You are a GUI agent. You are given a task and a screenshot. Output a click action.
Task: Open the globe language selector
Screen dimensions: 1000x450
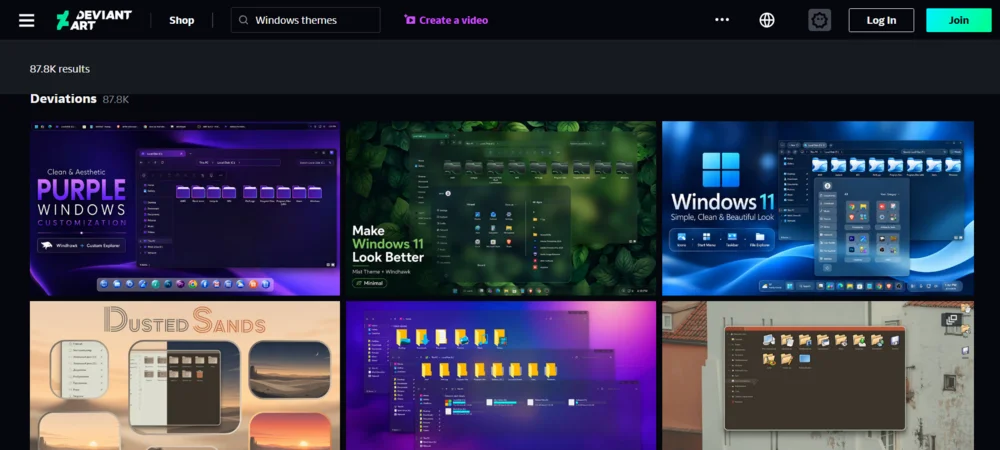(x=767, y=20)
